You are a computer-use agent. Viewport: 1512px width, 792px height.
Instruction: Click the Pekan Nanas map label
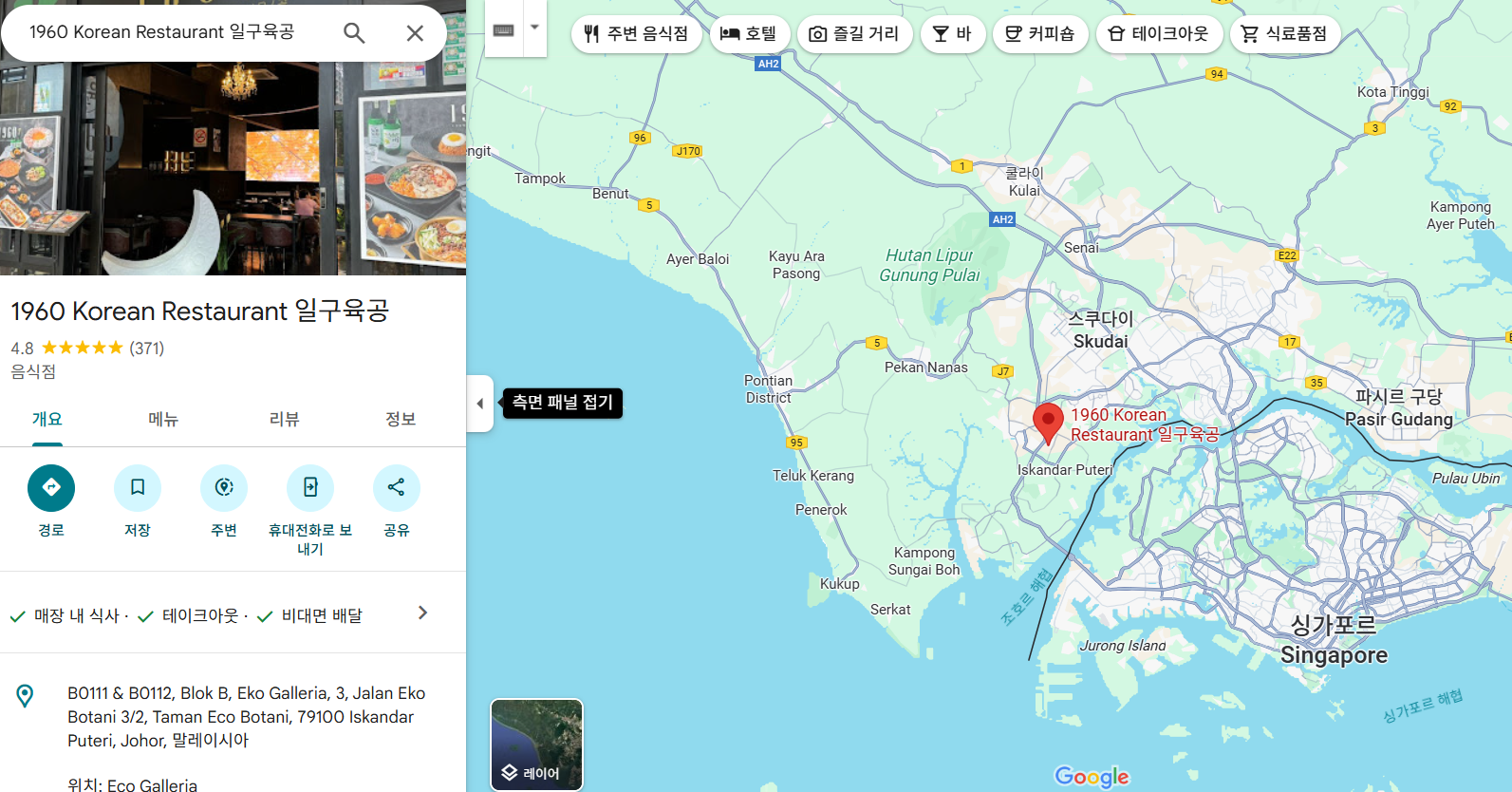pos(926,368)
